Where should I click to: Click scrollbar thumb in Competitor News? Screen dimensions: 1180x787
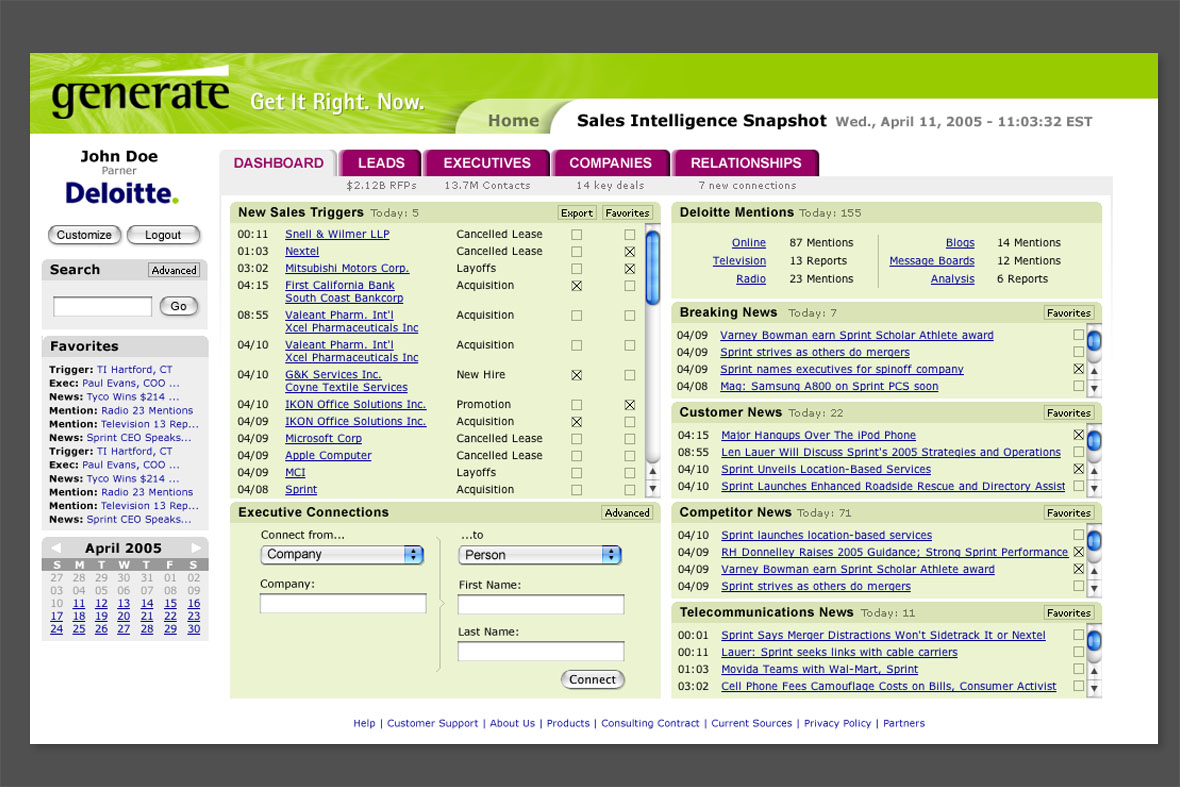click(x=1094, y=540)
